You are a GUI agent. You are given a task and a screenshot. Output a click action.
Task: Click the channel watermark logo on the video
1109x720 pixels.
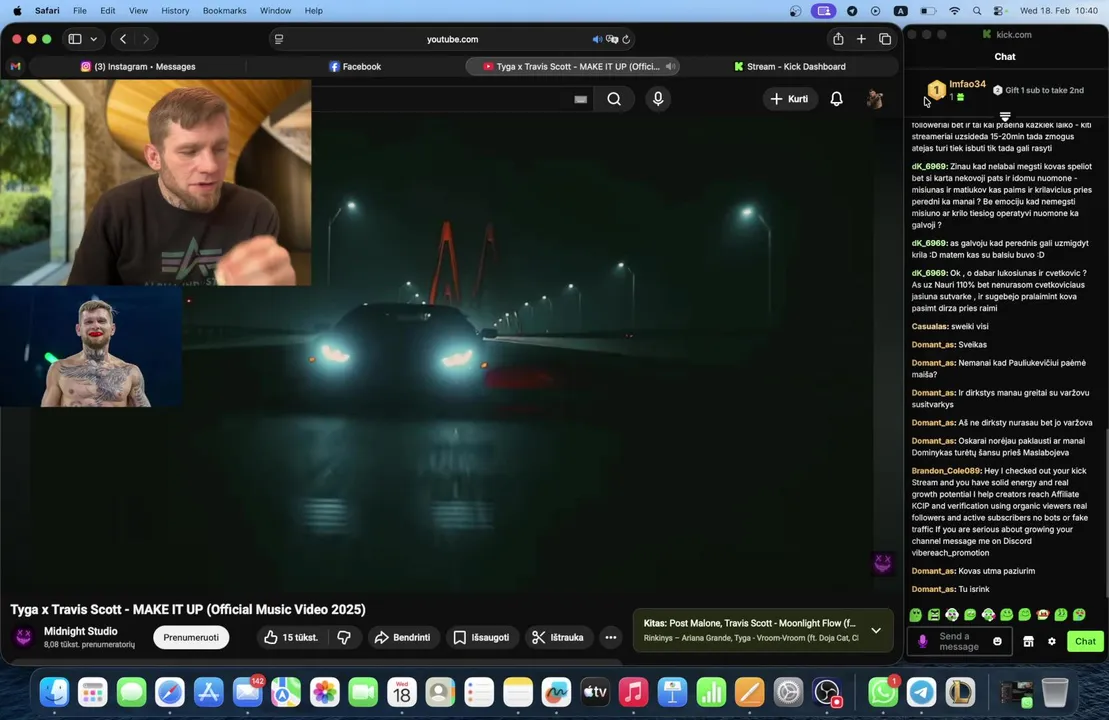tap(883, 562)
